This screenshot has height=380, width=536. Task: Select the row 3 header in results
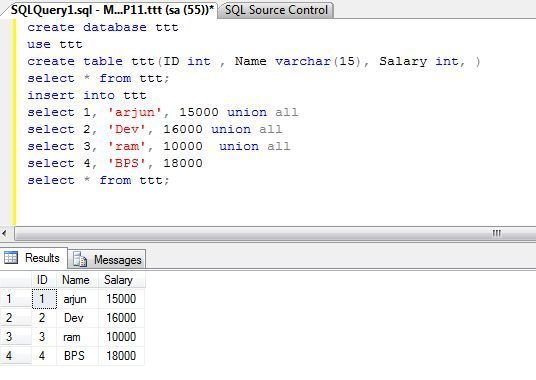15,337
